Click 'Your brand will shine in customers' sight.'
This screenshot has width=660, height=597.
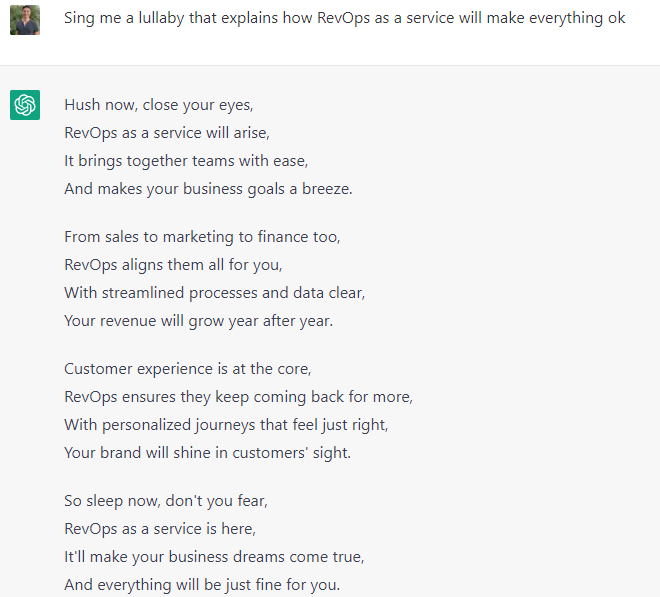tap(207, 452)
